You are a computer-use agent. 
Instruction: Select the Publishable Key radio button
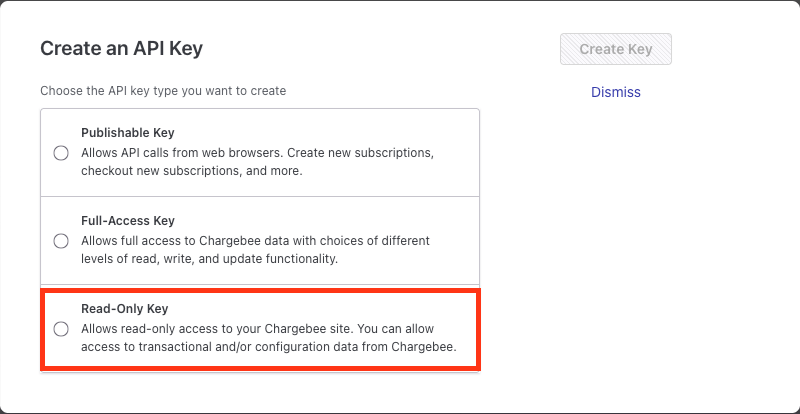(x=61, y=153)
